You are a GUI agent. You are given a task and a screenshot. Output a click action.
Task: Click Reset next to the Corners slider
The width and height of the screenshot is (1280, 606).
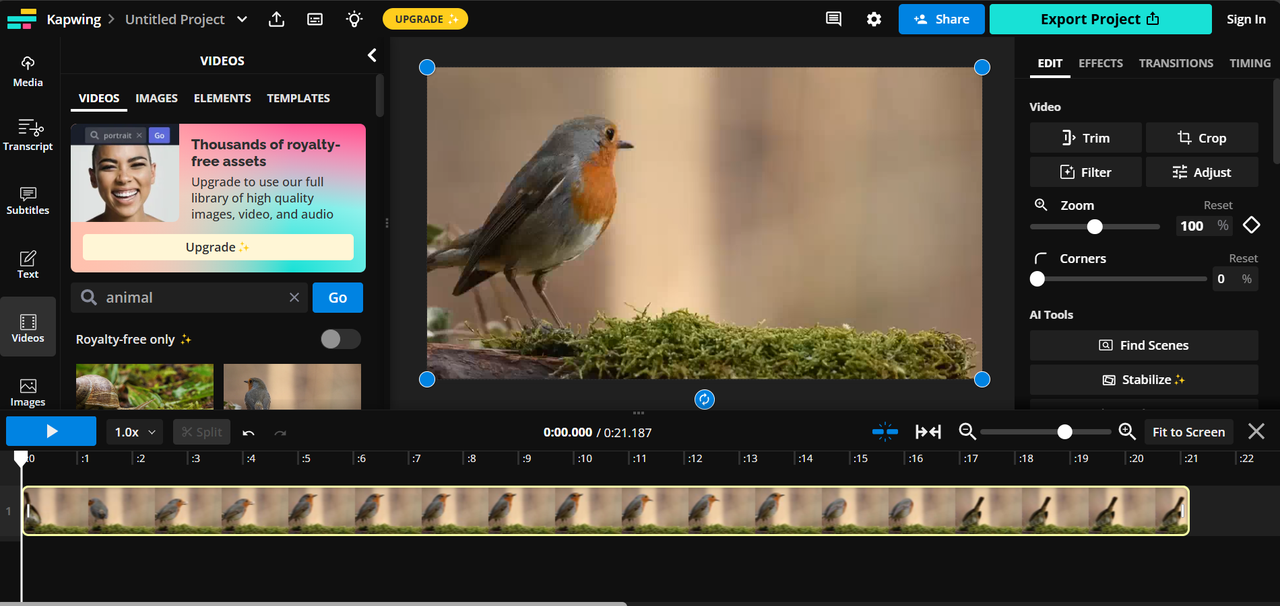click(1243, 258)
